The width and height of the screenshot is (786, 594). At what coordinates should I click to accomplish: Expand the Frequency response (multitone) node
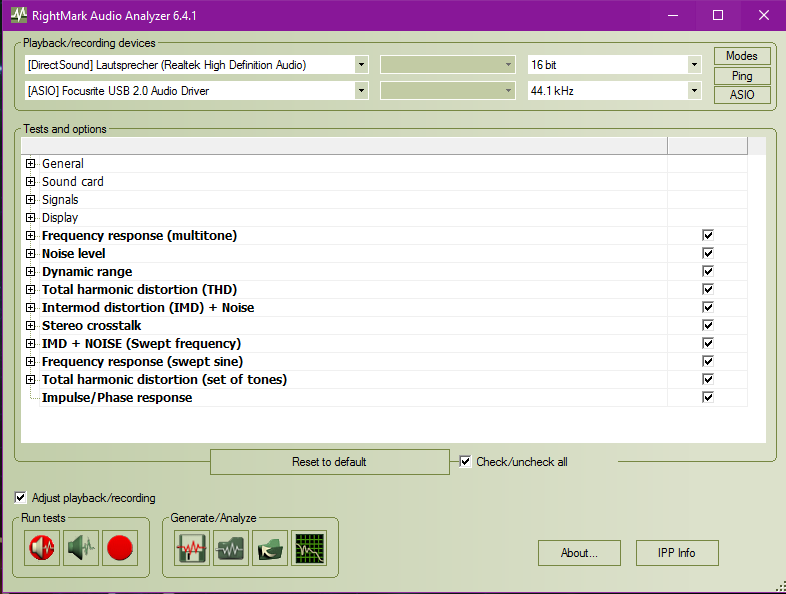(x=31, y=236)
